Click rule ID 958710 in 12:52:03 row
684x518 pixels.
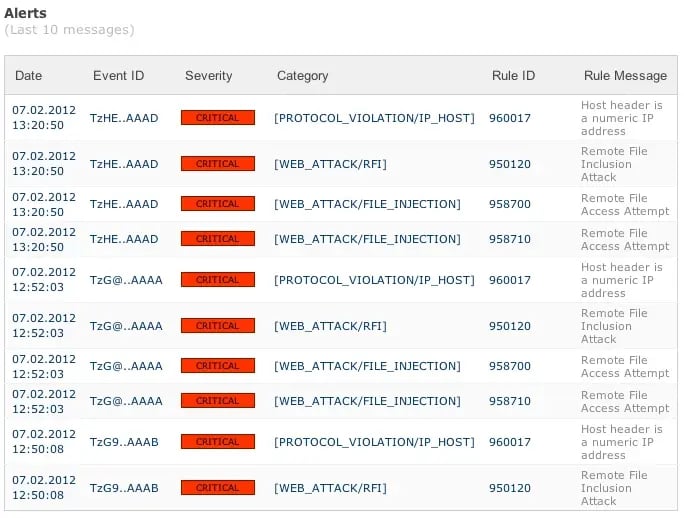tap(510, 401)
